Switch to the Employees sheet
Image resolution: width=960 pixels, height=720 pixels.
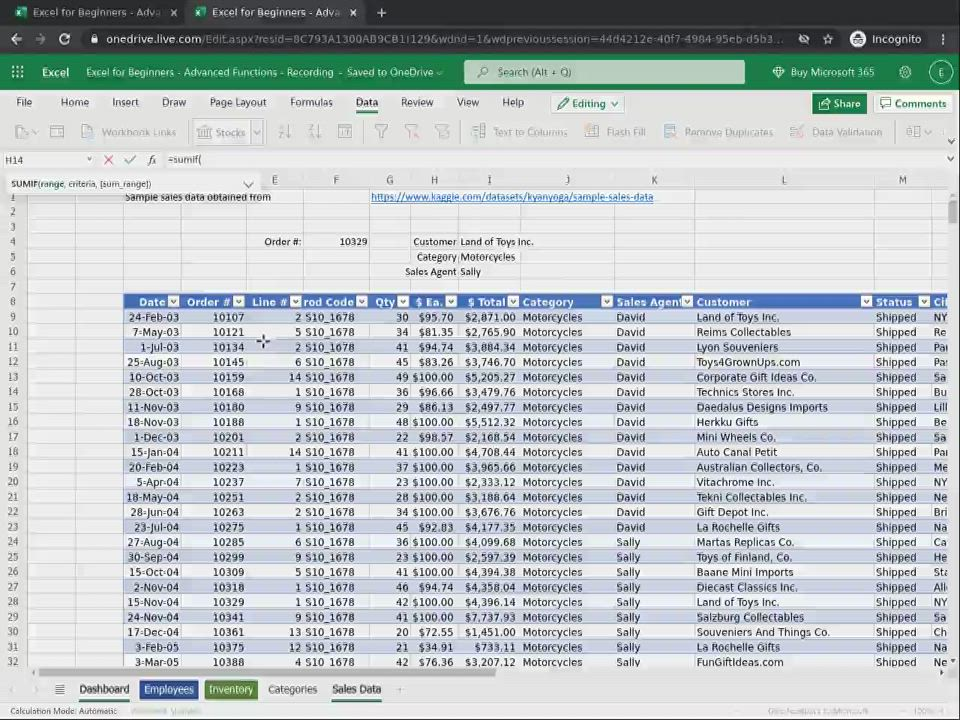168,689
